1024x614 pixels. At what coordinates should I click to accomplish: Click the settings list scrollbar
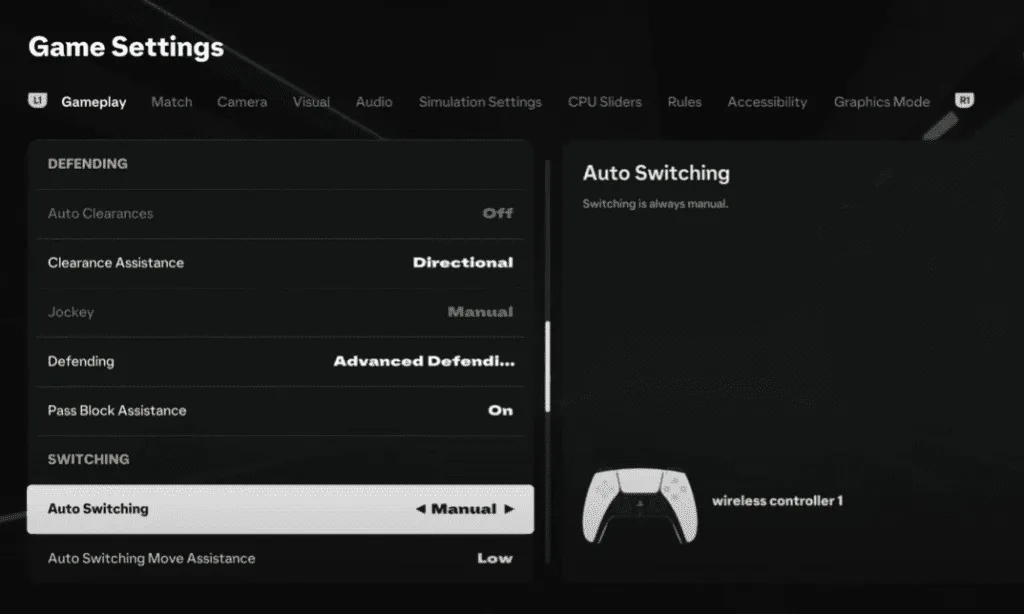pos(547,366)
